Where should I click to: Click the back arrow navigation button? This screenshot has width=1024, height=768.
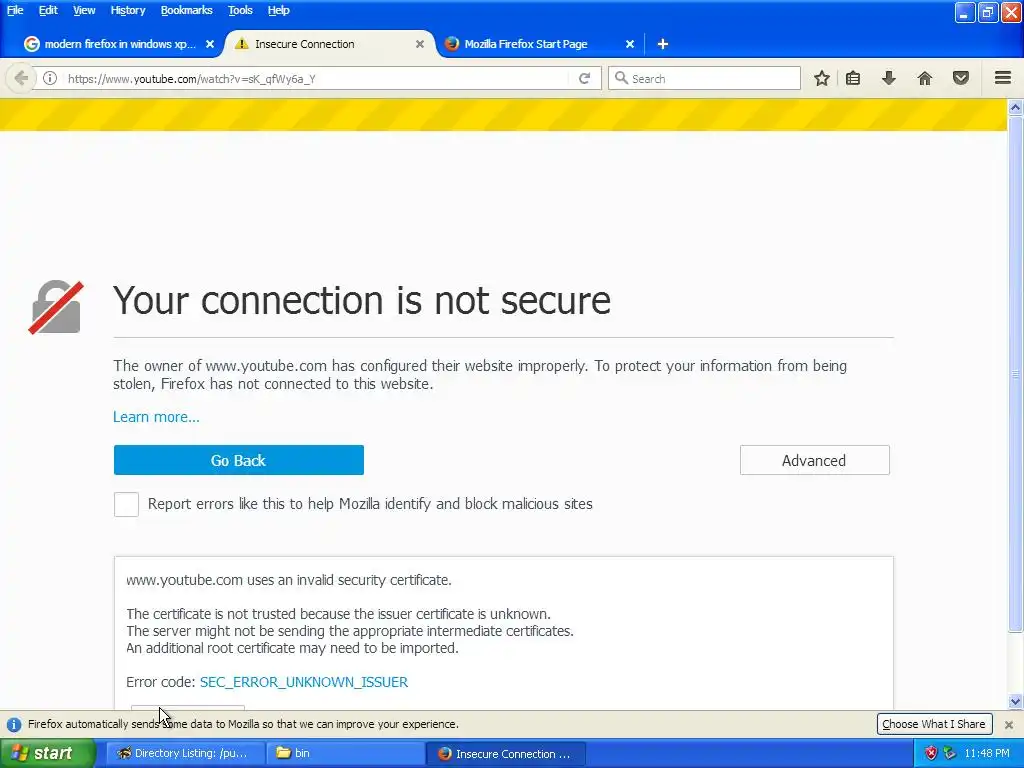[x=21, y=78]
